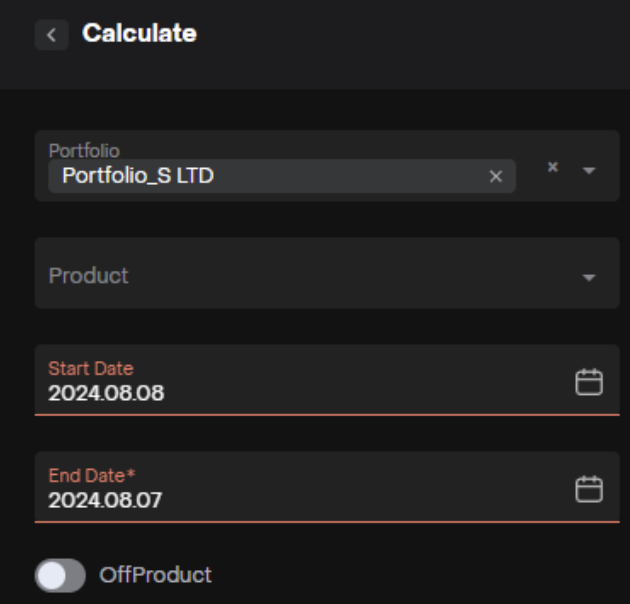Image resolution: width=630 pixels, height=604 pixels.
Task: Click the Portfolio field label
Action: pos(84,151)
